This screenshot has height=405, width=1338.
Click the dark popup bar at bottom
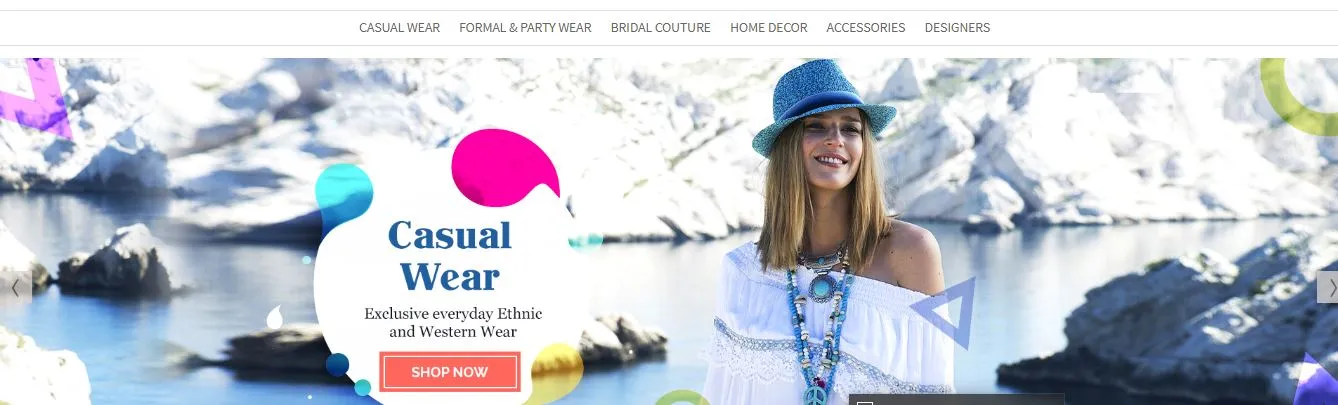tap(956, 399)
